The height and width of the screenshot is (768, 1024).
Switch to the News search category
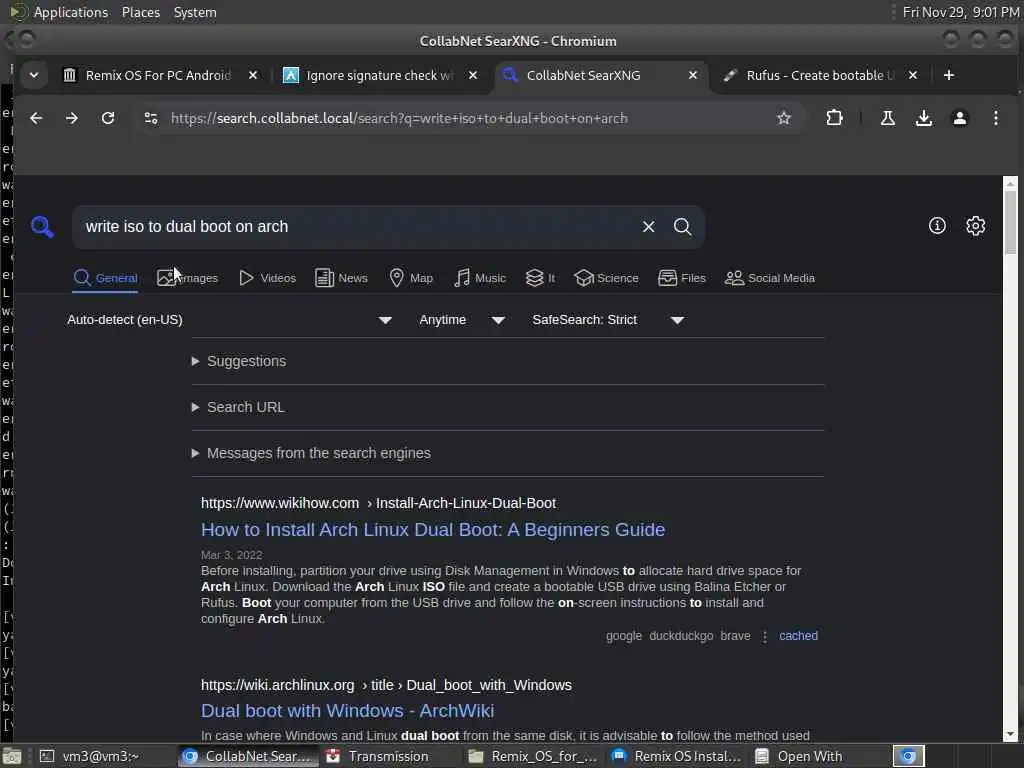pyautogui.click(x=341, y=278)
